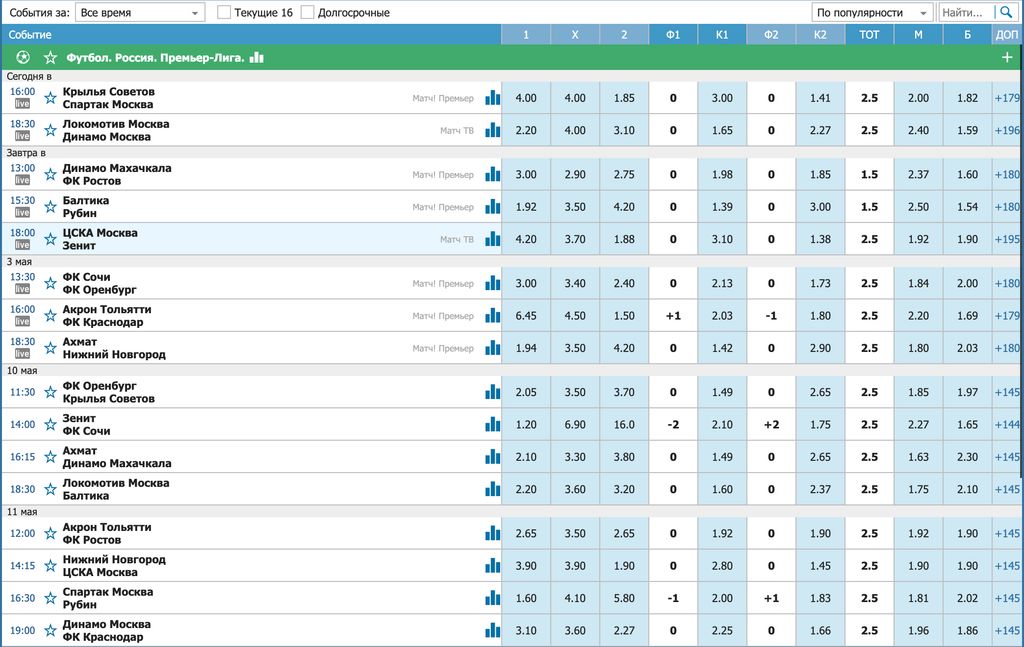Click the Ф1 column header
Screen dimensions: 1024x647
pyautogui.click(x=673, y=35)
